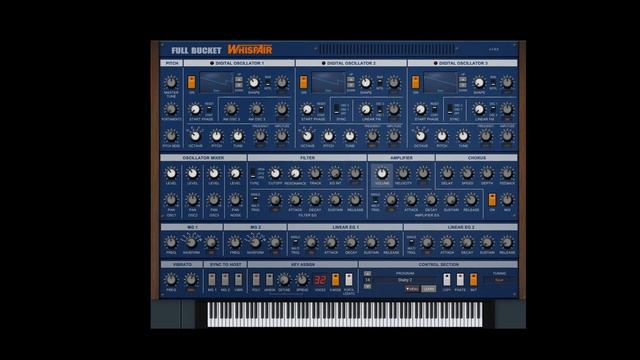640x360 pixels.
Task: Toggle Sync to Host VIBR switch
Action: point(238,280)
